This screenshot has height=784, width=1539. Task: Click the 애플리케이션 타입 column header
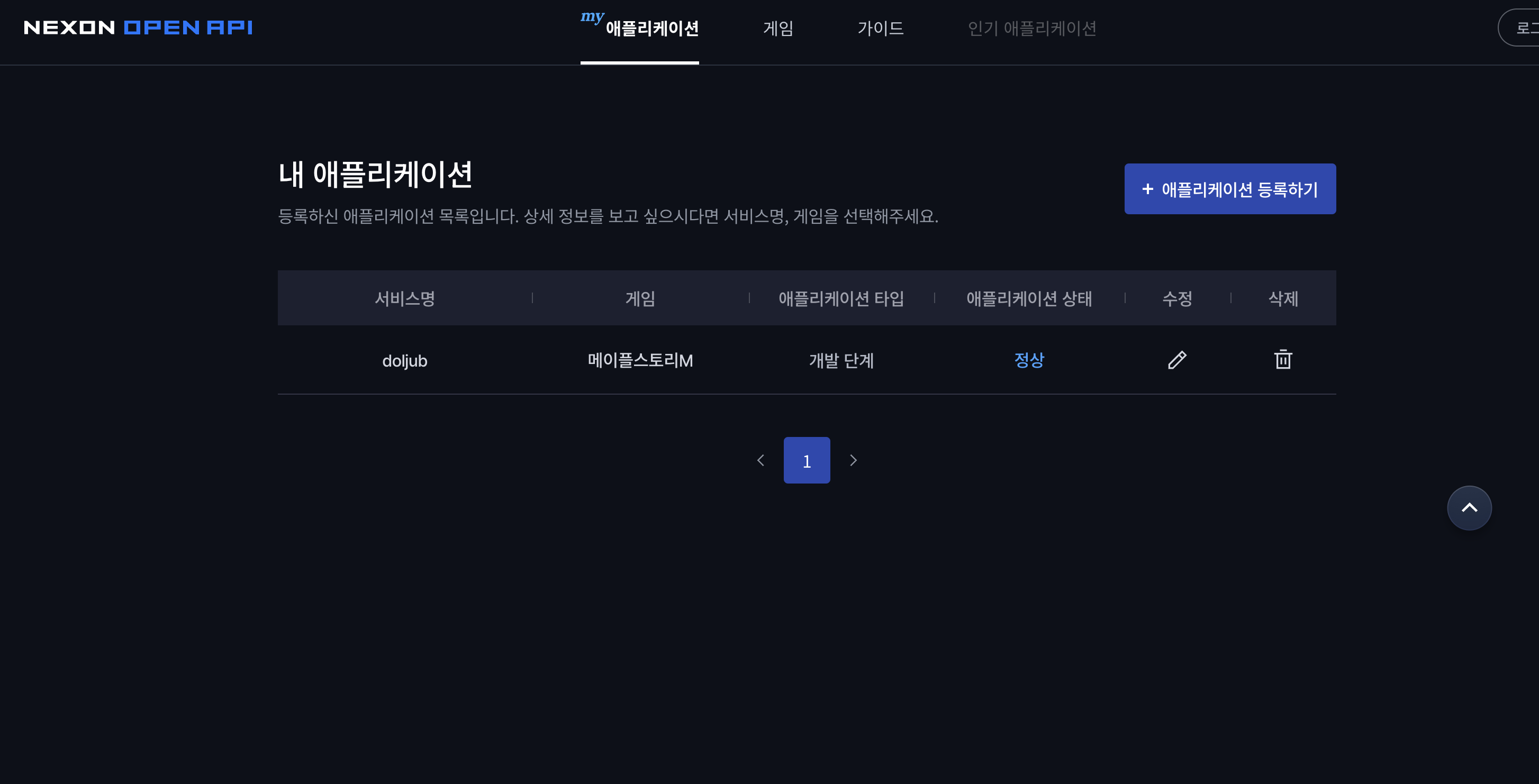(x=840, y=298)
